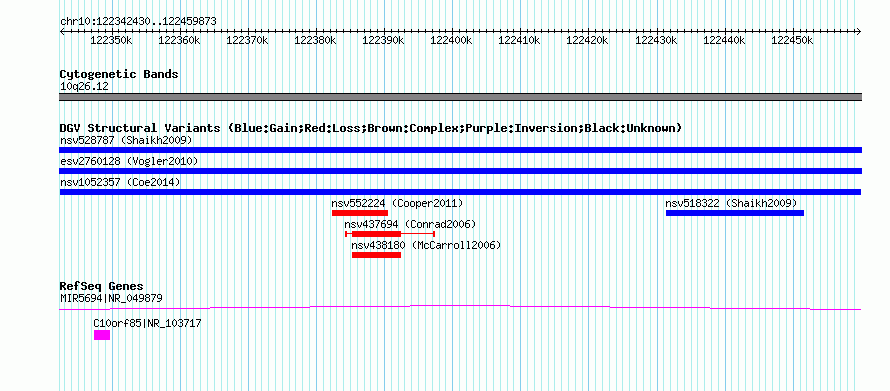Click the 122370k ruler tick label
This screenshot has width=890, height=391.
[x=248, y=40]
